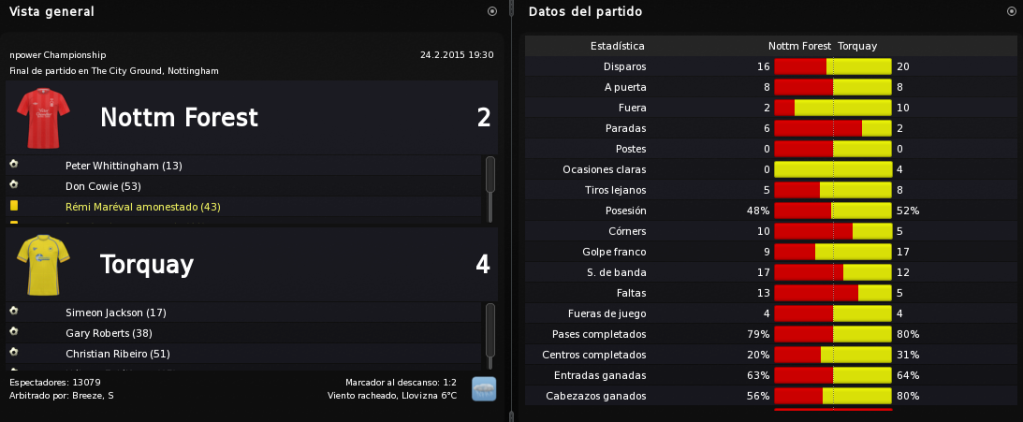
Task: Click the Disparos statistic bar
Action: click(x=832, y=67)
